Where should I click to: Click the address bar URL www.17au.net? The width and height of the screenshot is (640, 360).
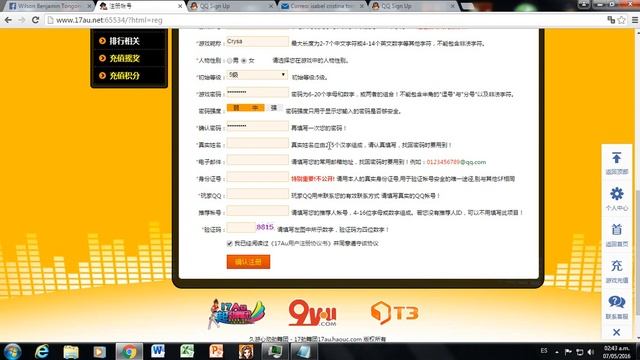pyautogui.click(x=109, y=20)
